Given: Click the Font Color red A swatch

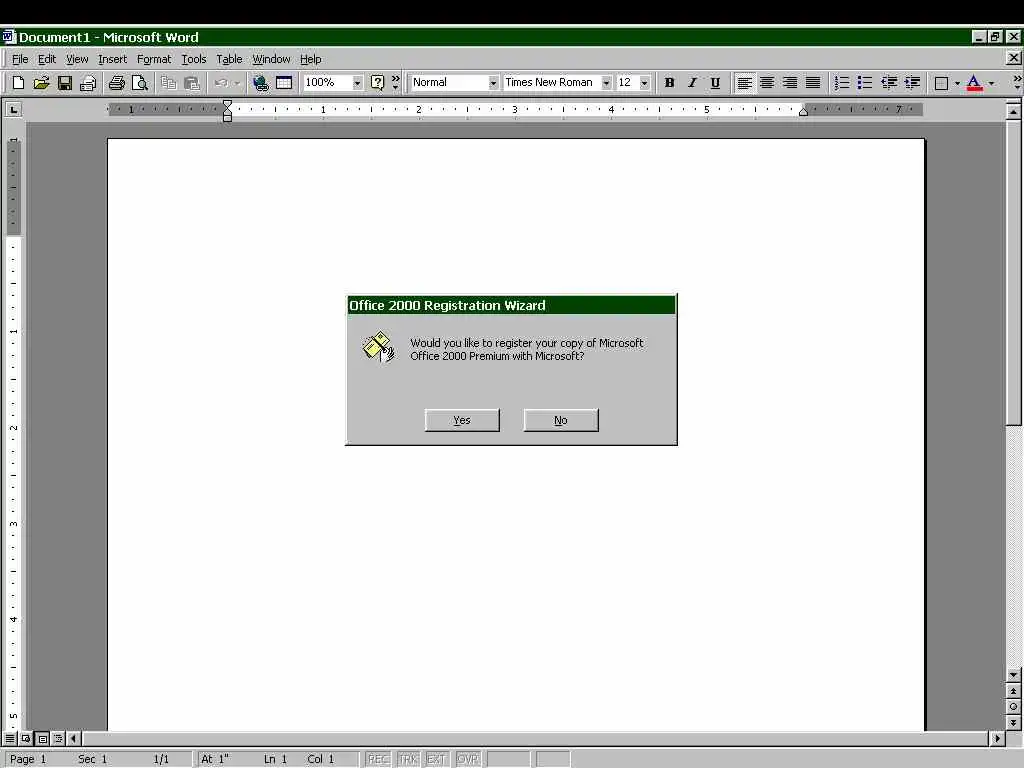Looking at the screenshot, I should click(974, 83).
